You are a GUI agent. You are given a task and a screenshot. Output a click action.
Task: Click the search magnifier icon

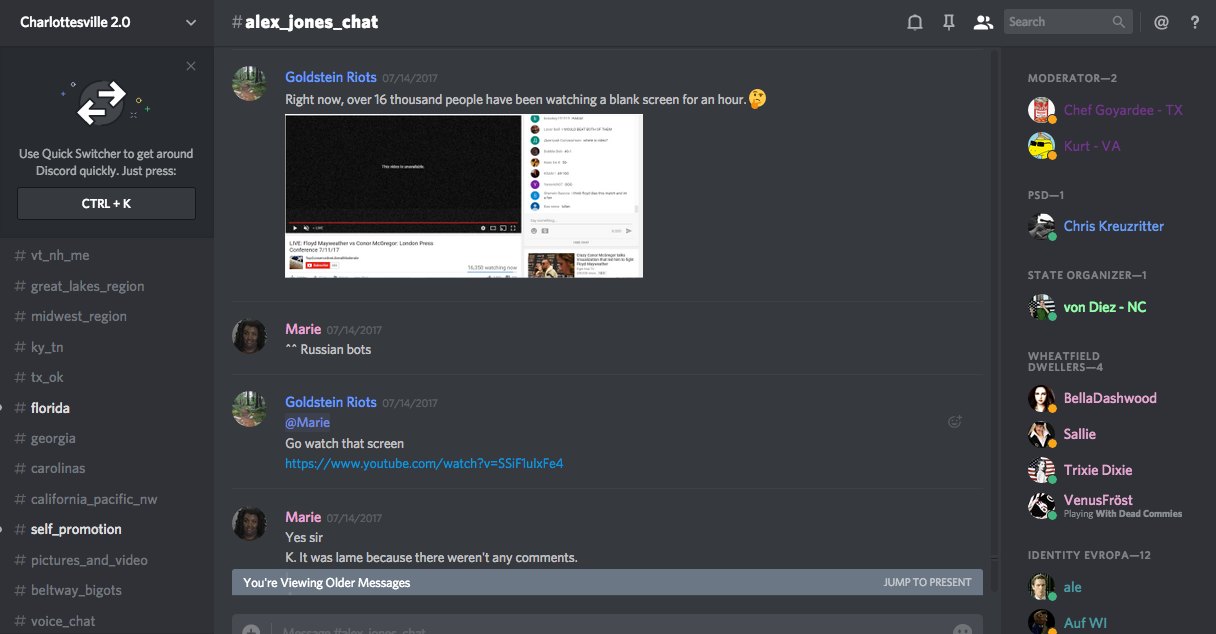click(x=1119, y=22)
